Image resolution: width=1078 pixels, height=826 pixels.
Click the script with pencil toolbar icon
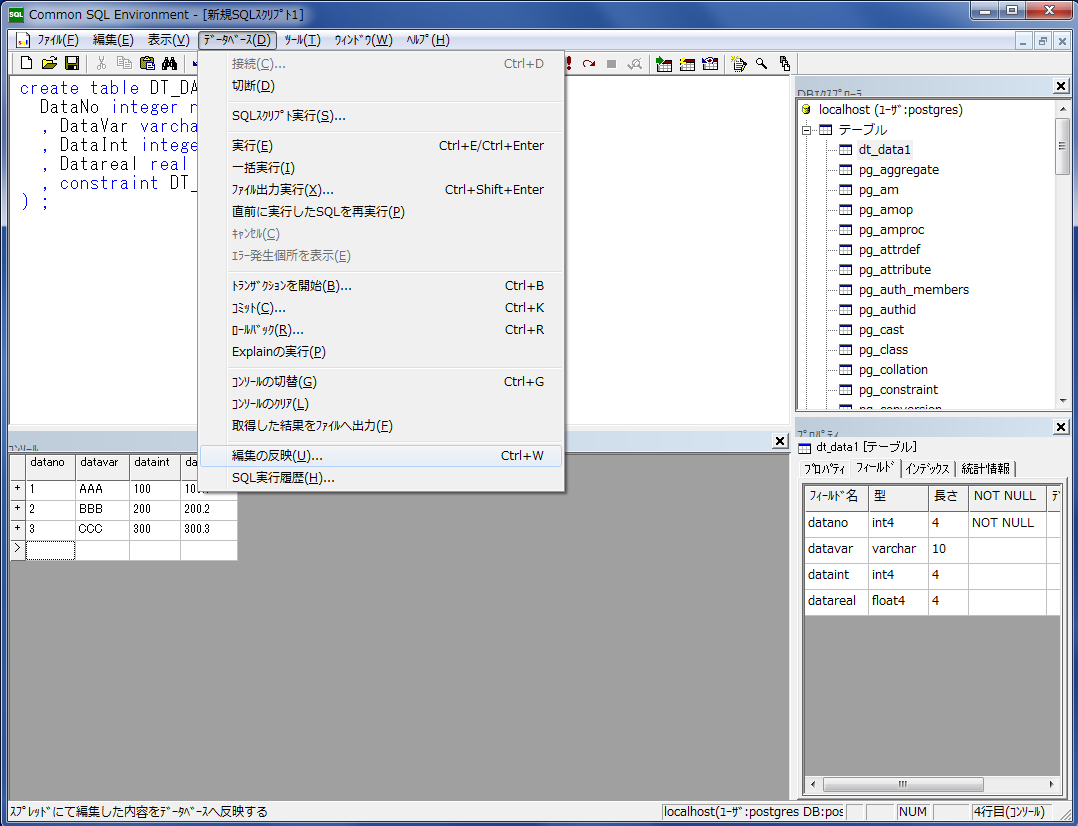click(x=738, y=64)
